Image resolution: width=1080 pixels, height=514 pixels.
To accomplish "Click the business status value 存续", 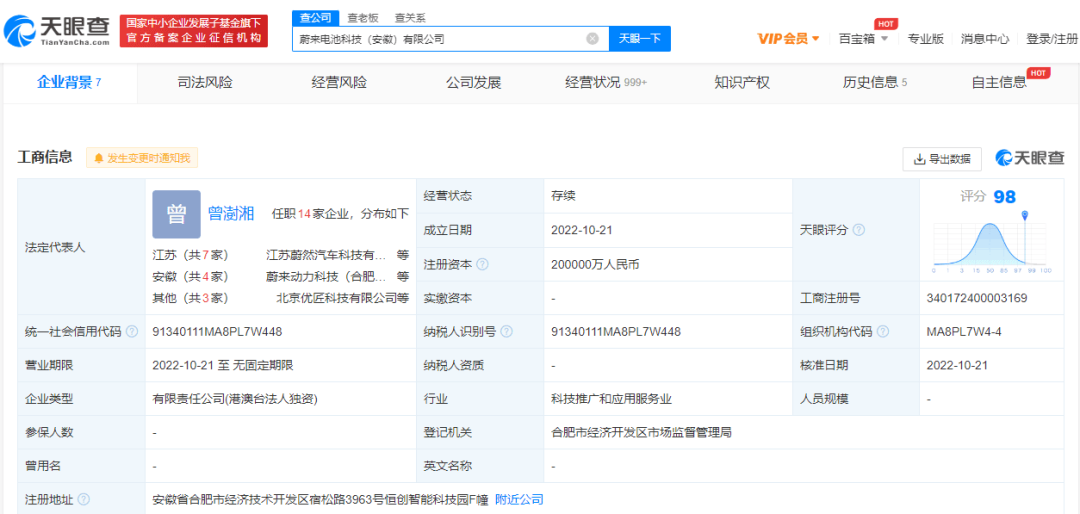I will pyautogui.click(x=563, y=196).
